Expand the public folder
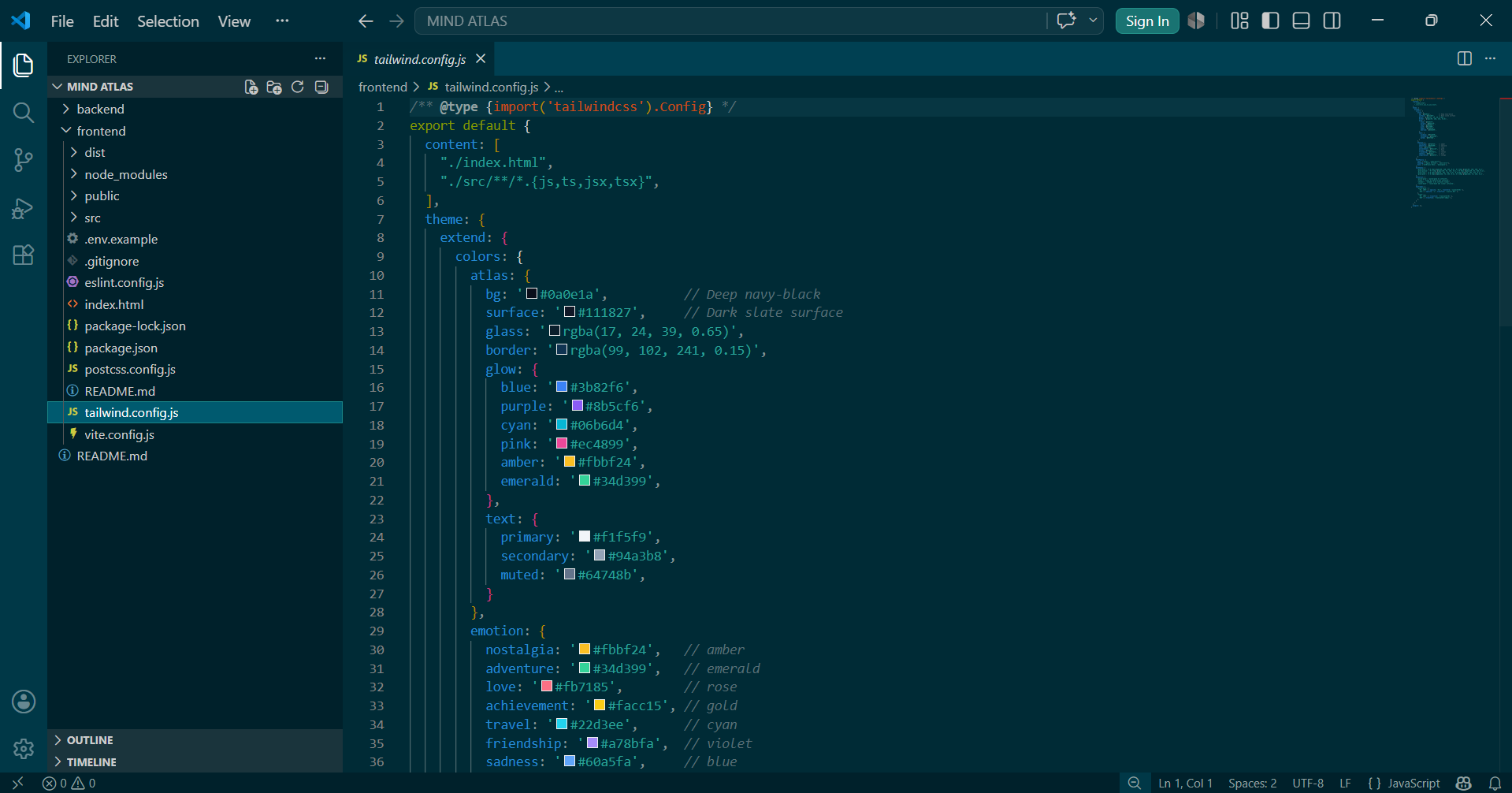This screenshot has height=793, width=1512. (195, 195)
